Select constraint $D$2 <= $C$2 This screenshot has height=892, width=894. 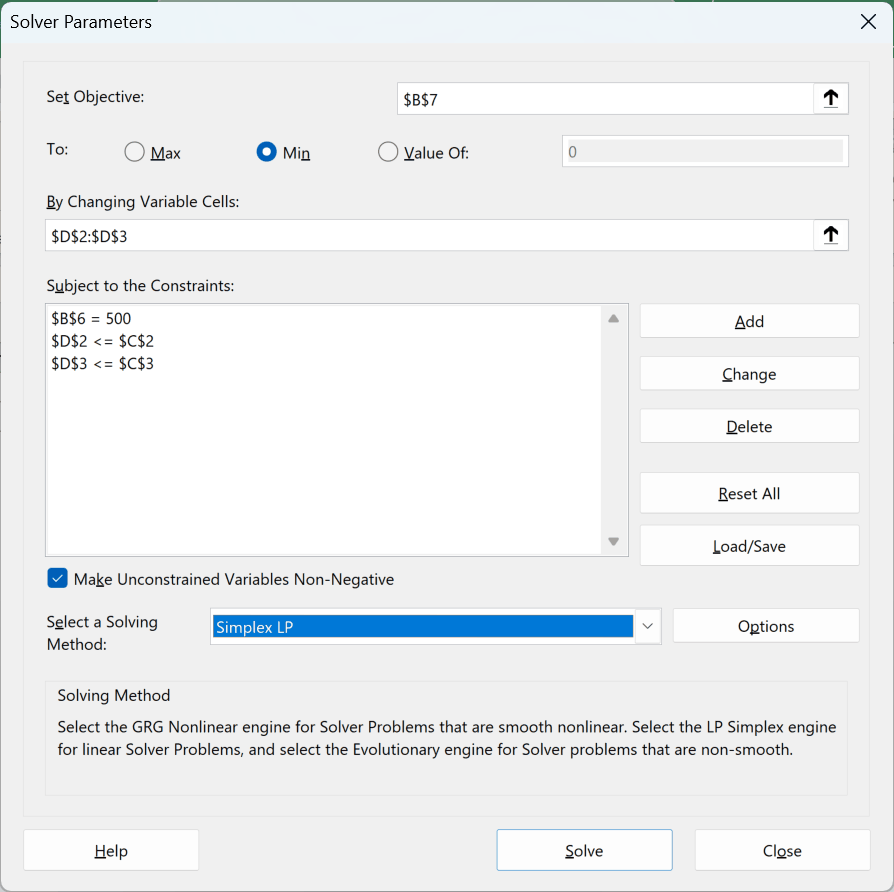[x=103, y=341]
